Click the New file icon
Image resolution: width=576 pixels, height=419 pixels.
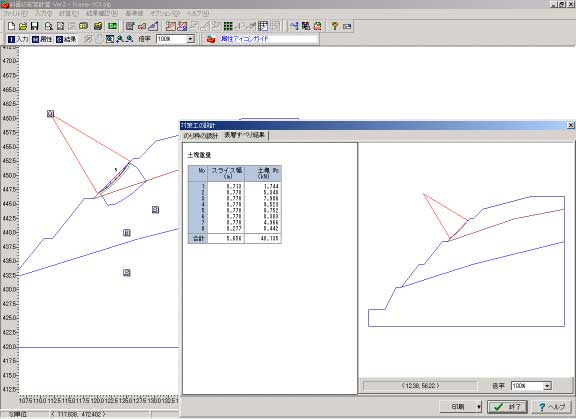click(11, 26)
